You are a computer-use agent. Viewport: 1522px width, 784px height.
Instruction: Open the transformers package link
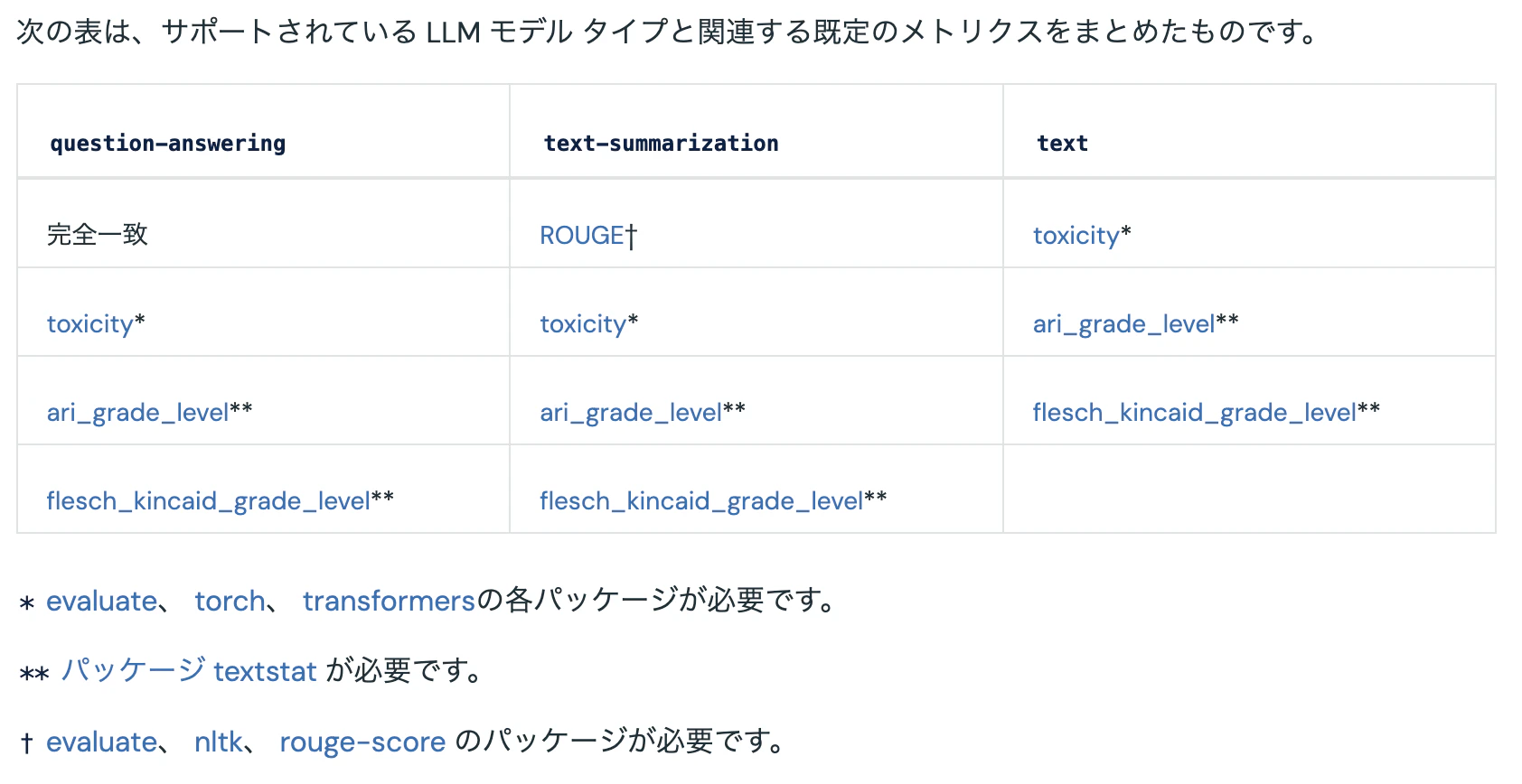(x=389, y=601)
